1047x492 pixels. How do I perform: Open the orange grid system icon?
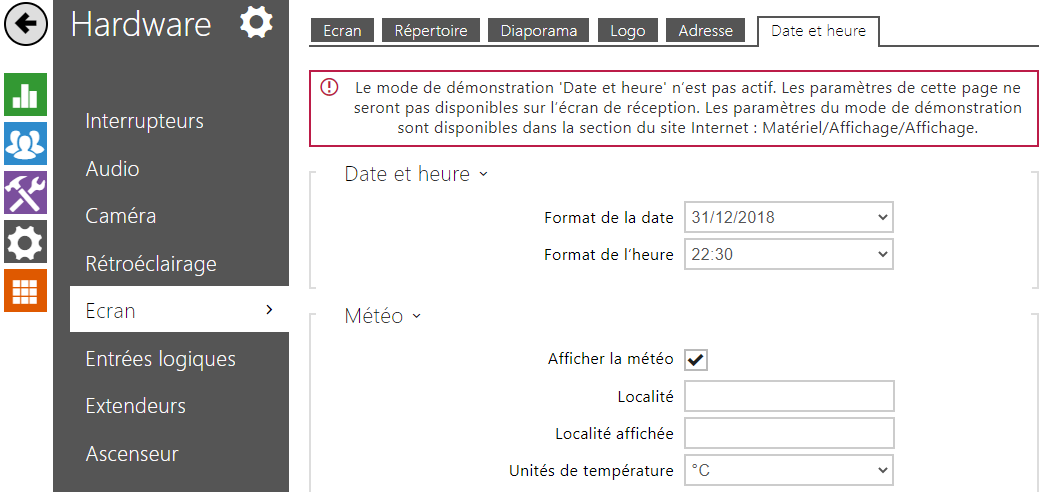[25, 290]
